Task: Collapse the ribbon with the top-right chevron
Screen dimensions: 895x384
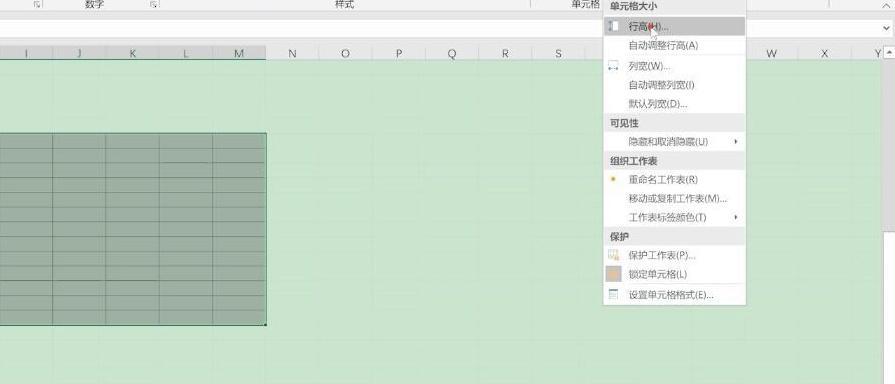Action: (886, 5)
